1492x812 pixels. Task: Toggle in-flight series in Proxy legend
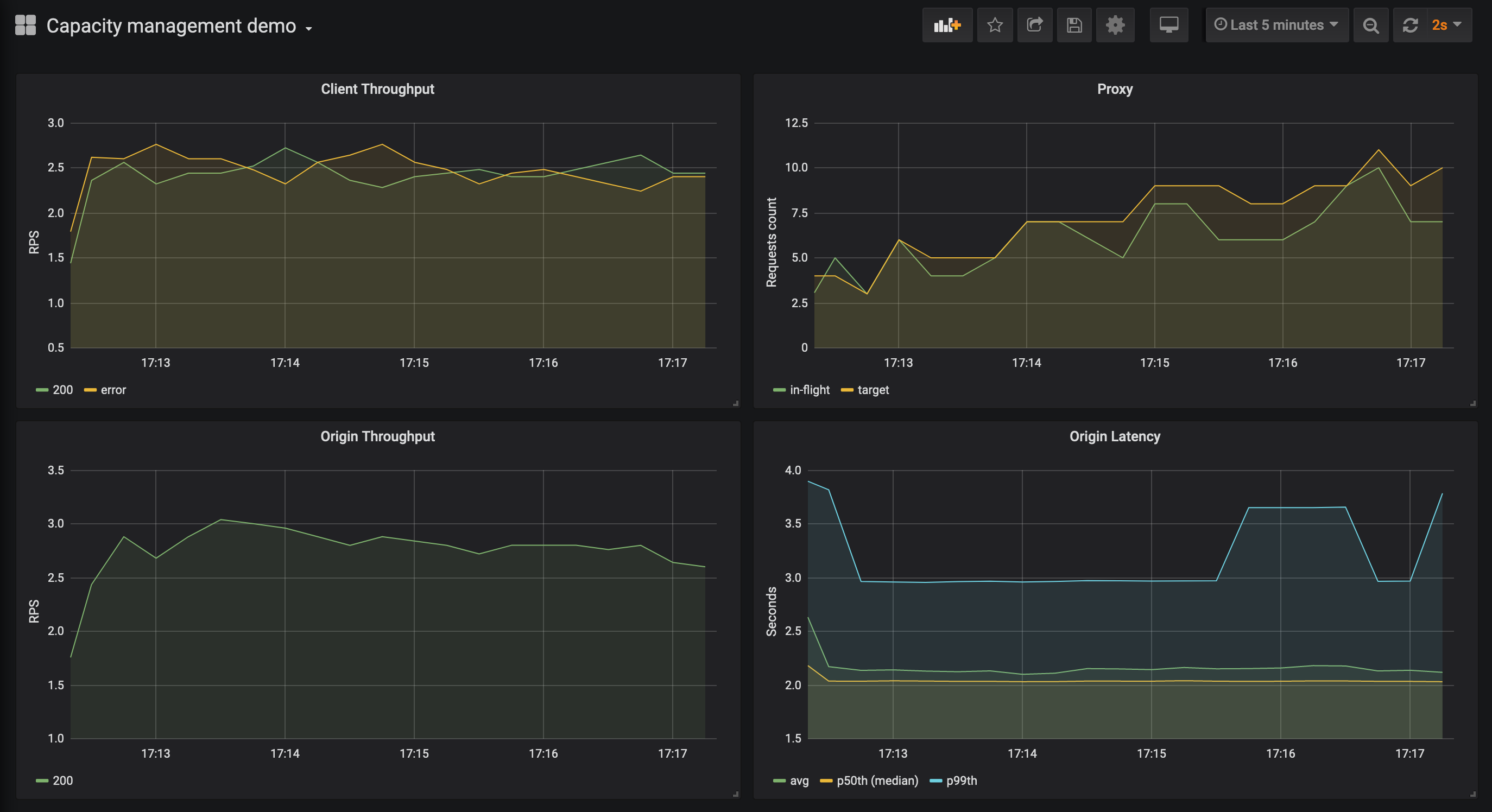coord(809,390)
